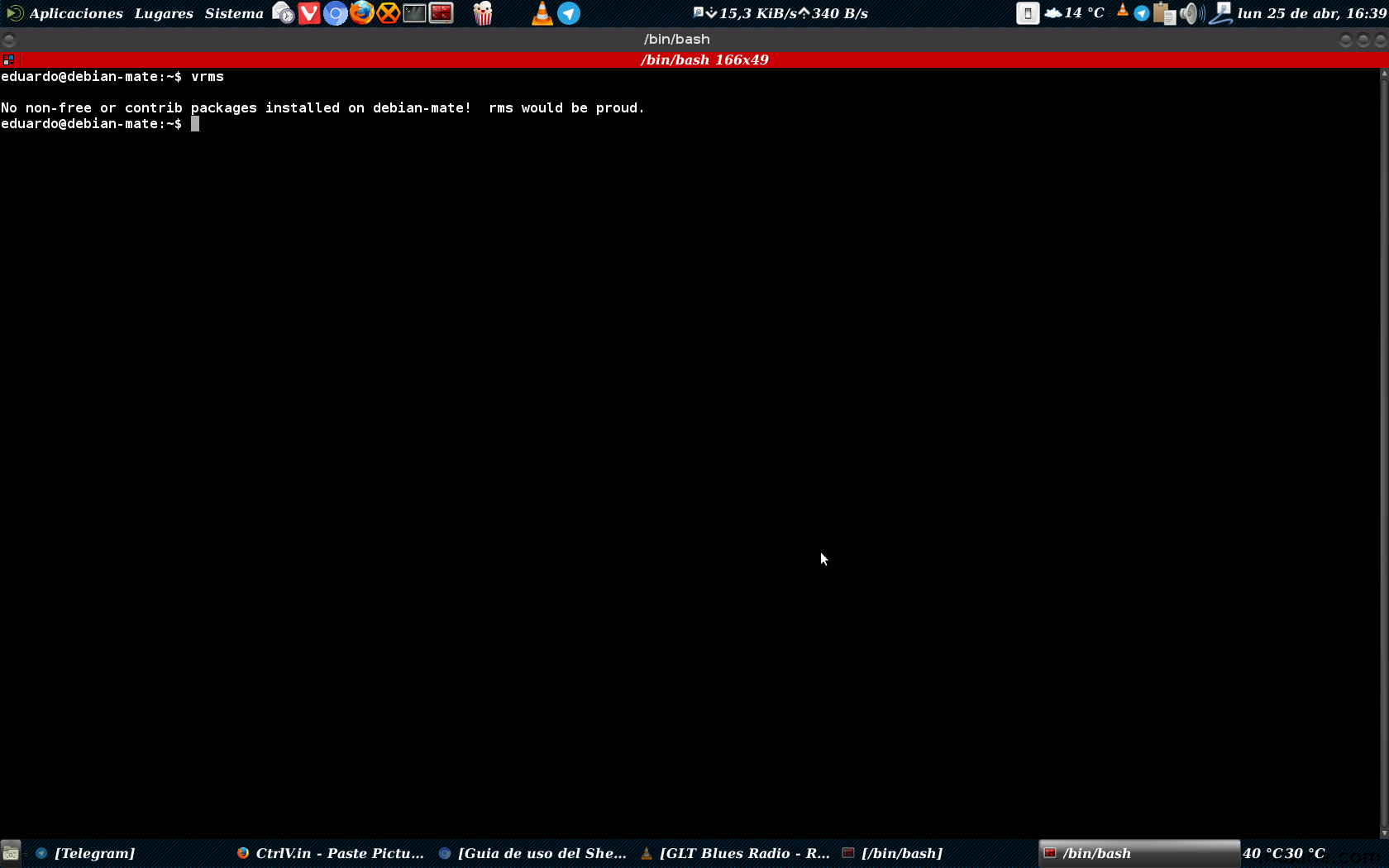1389x868 pixels.
Task: Launch Vivaldi browser from the top panel
Action: pyautogui.click(x=309, y=13)
